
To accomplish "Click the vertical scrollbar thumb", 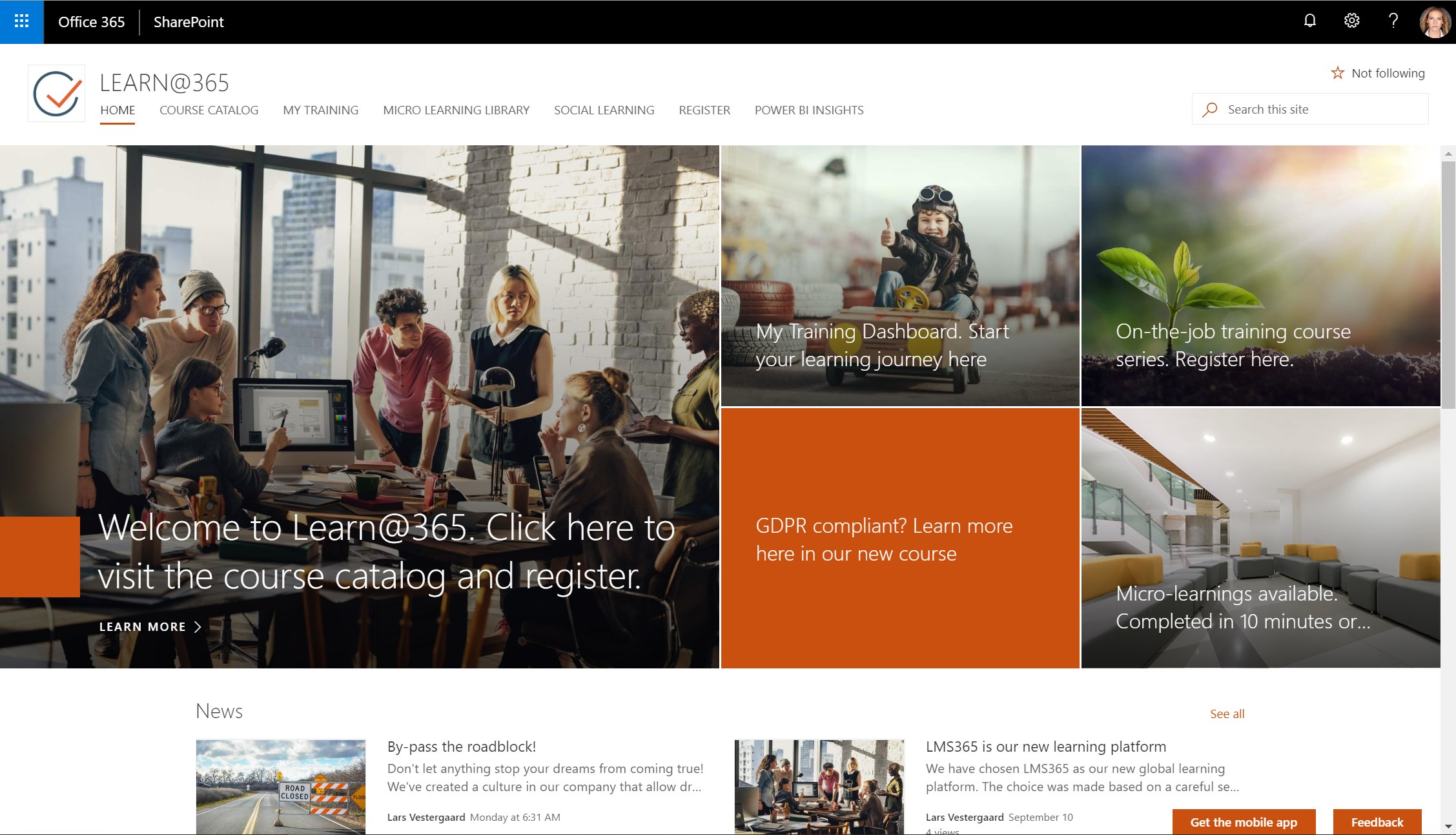I will coord(1448,285).
